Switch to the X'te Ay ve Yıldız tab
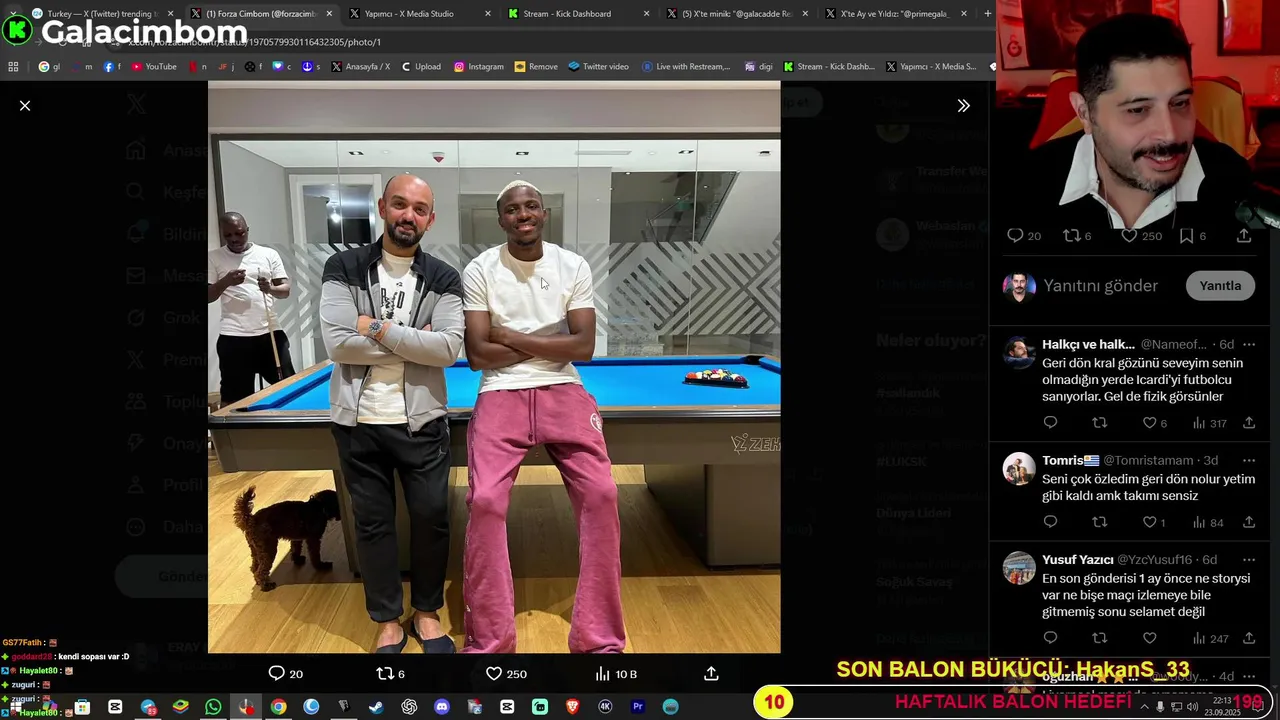The image size is (1280, 720). pos(894,14)
